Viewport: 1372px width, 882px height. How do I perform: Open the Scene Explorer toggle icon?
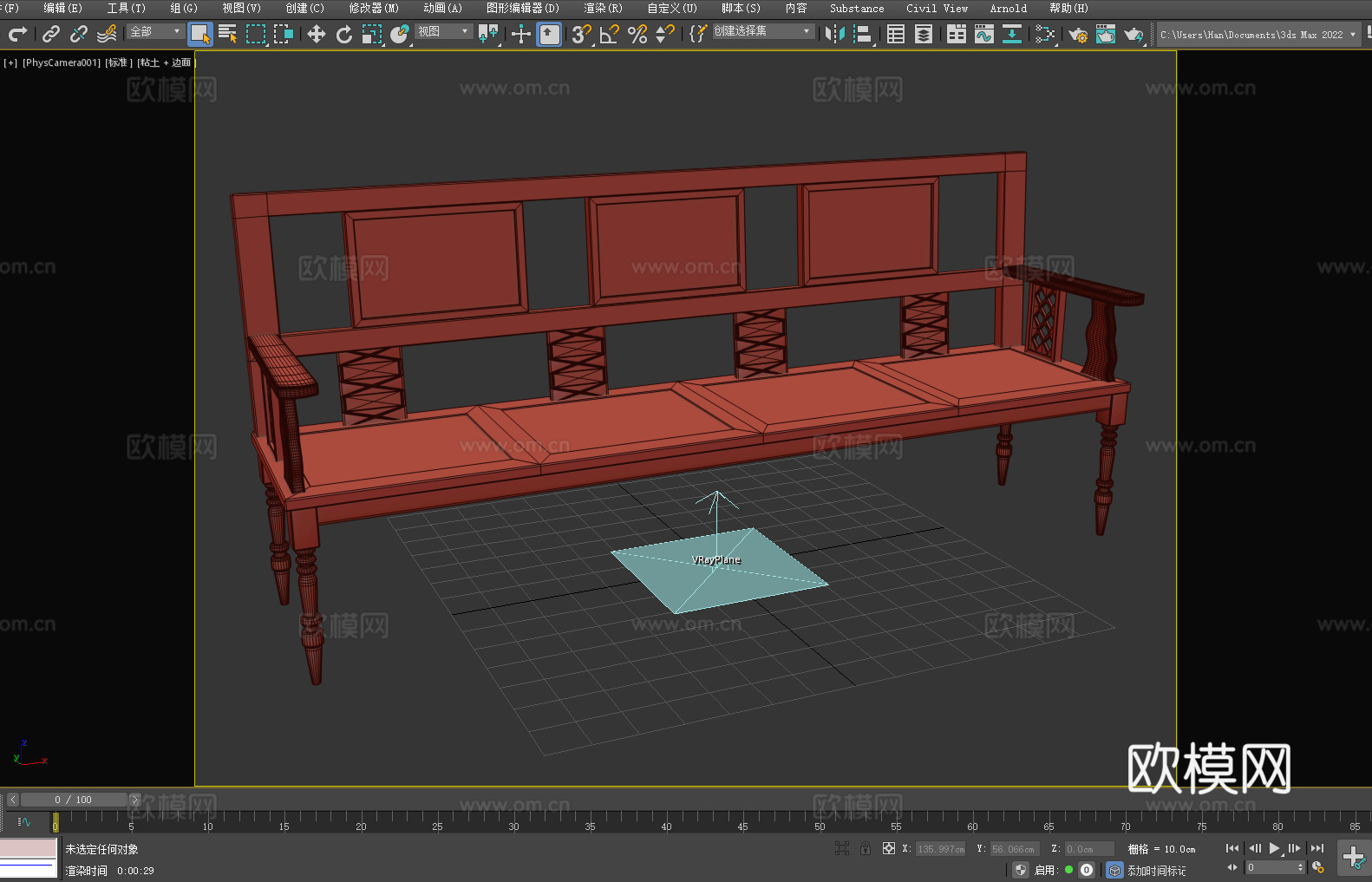[x=896, y=34]
